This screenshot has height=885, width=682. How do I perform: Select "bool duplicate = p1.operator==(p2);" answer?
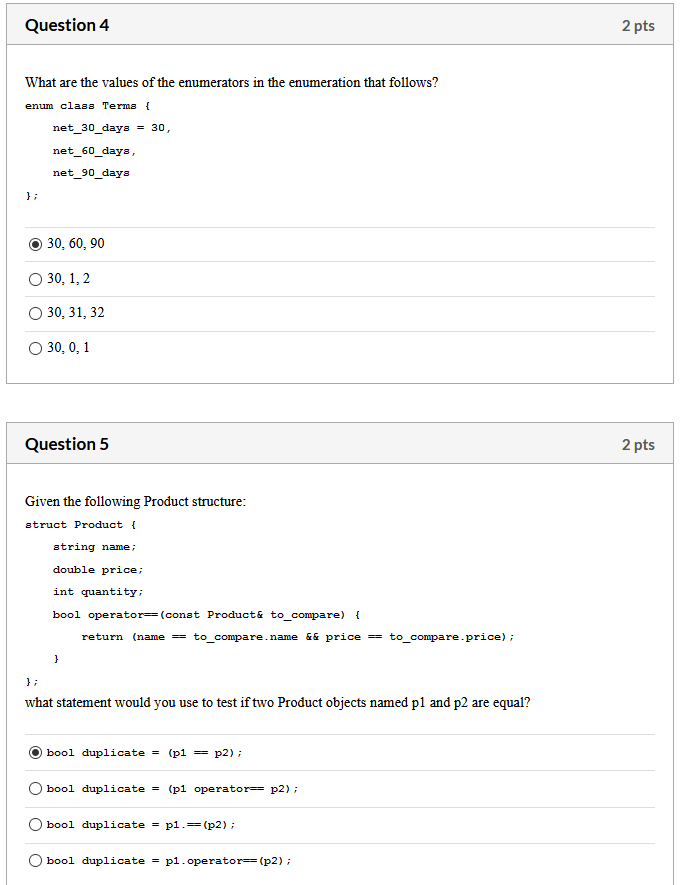pyautogui.click(x=35, y=860)
